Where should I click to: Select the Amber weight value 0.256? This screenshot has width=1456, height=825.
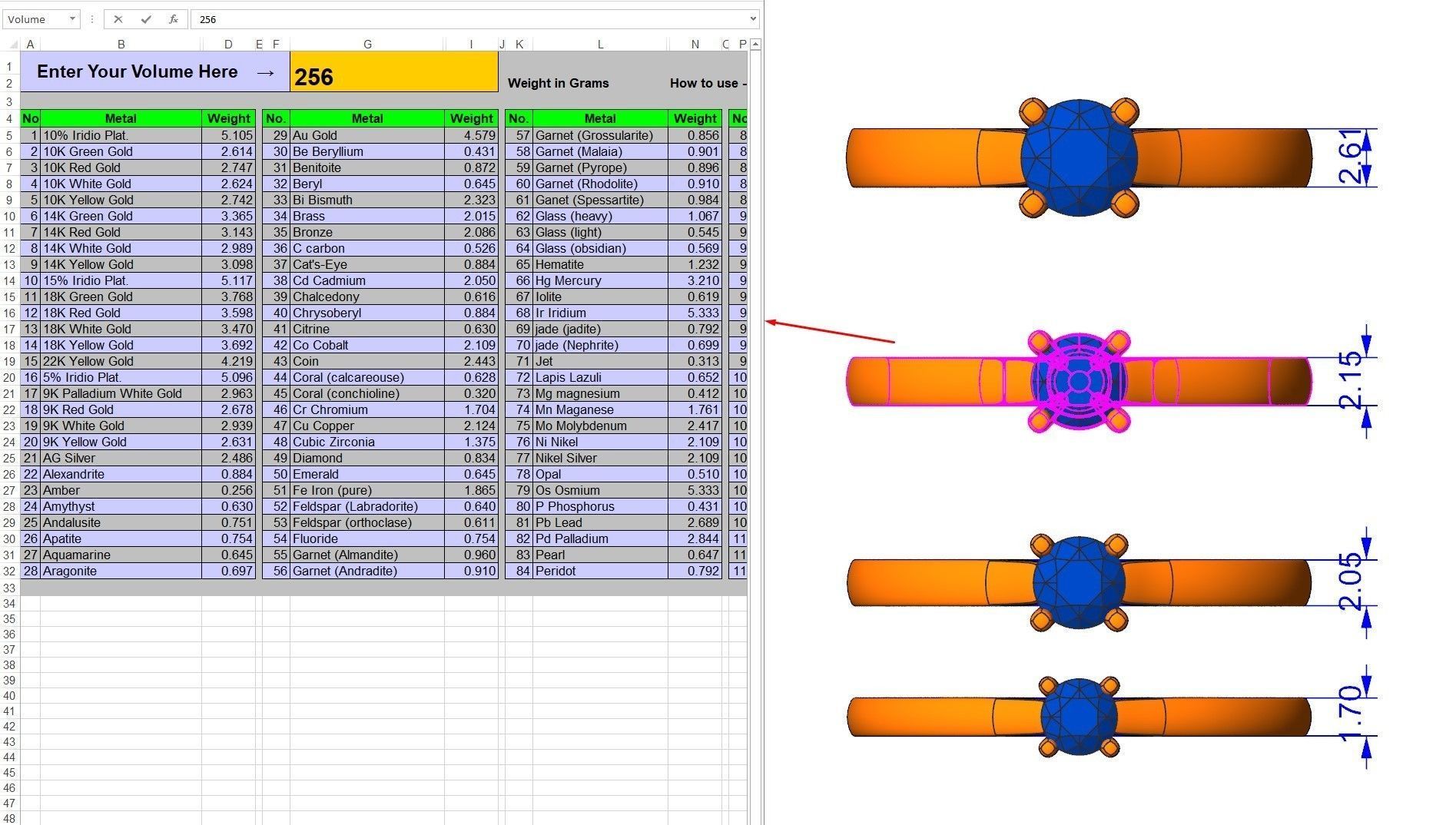pos(228,490)
